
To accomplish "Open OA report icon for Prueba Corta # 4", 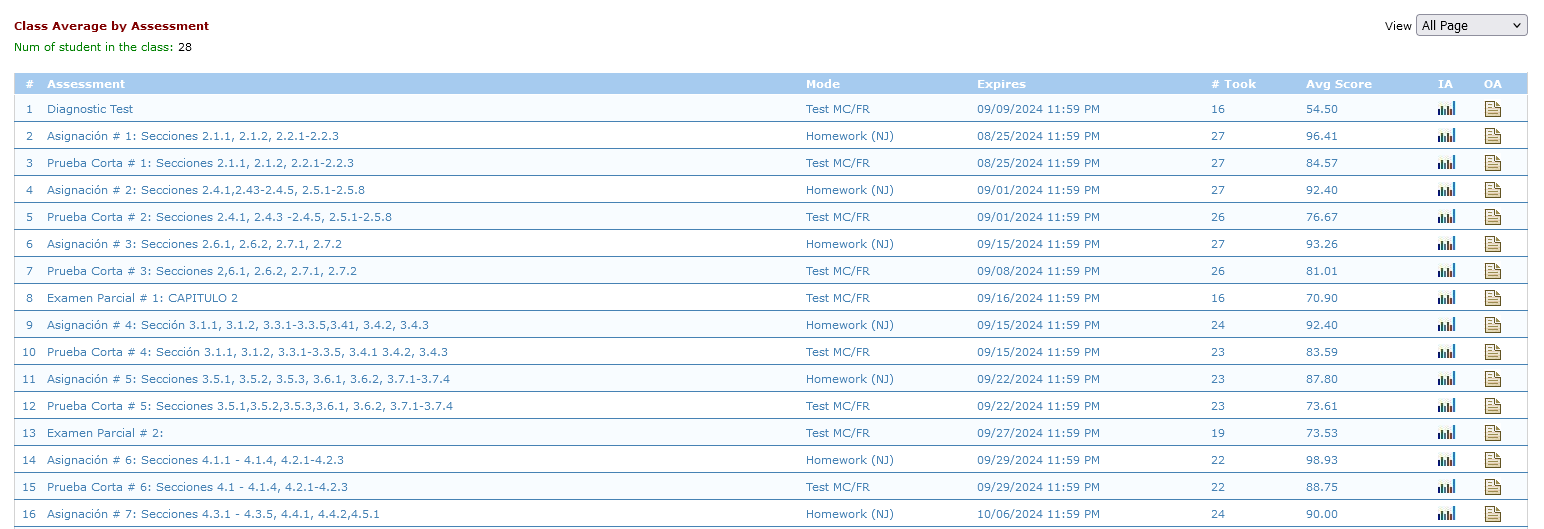I will coord(1493,352).
